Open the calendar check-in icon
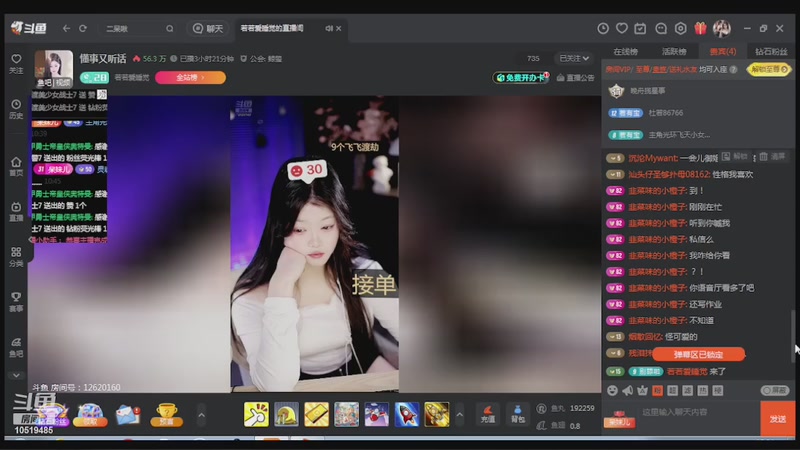The image size is (800, 450). tap(640, 29)
